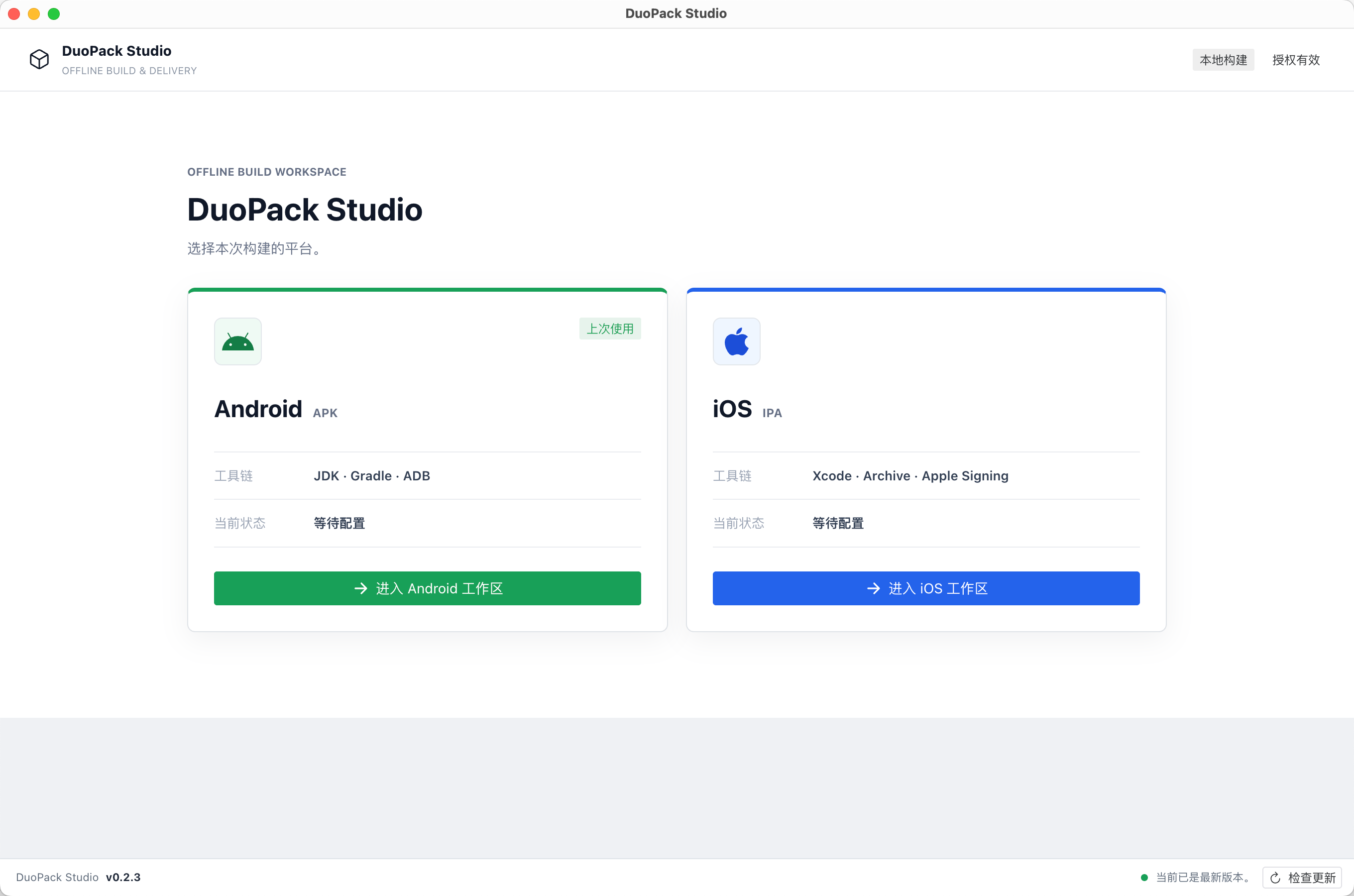1354x896 pixels.
Task: Click the refresh icon beside 检查更新
Action: click(x=1275, y=878)
